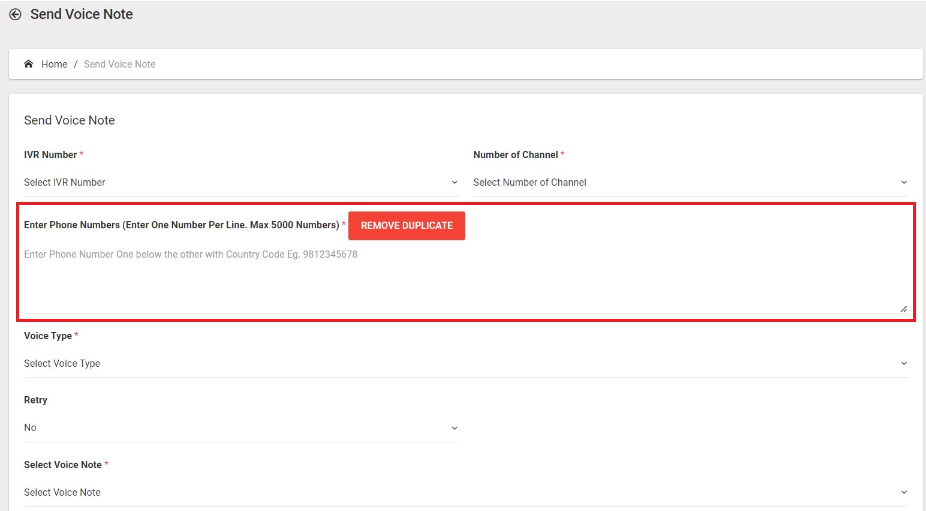Open the Select Voice Note dropdown
The image size is (926, 511).
[465, 492]
